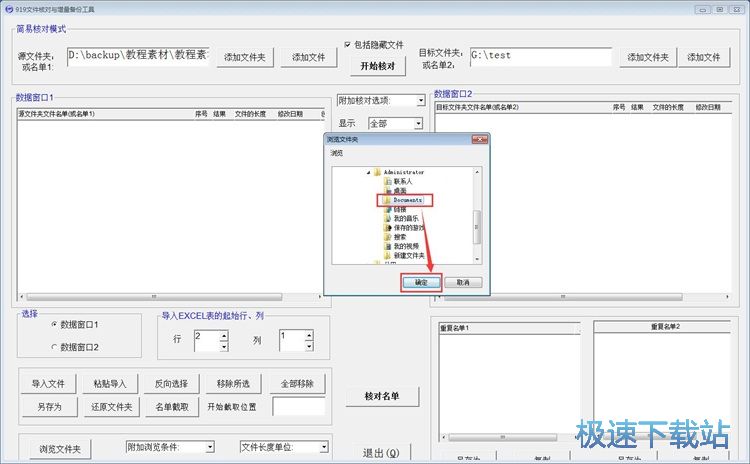Click the app icon in the main title bar

pos(9,9)
